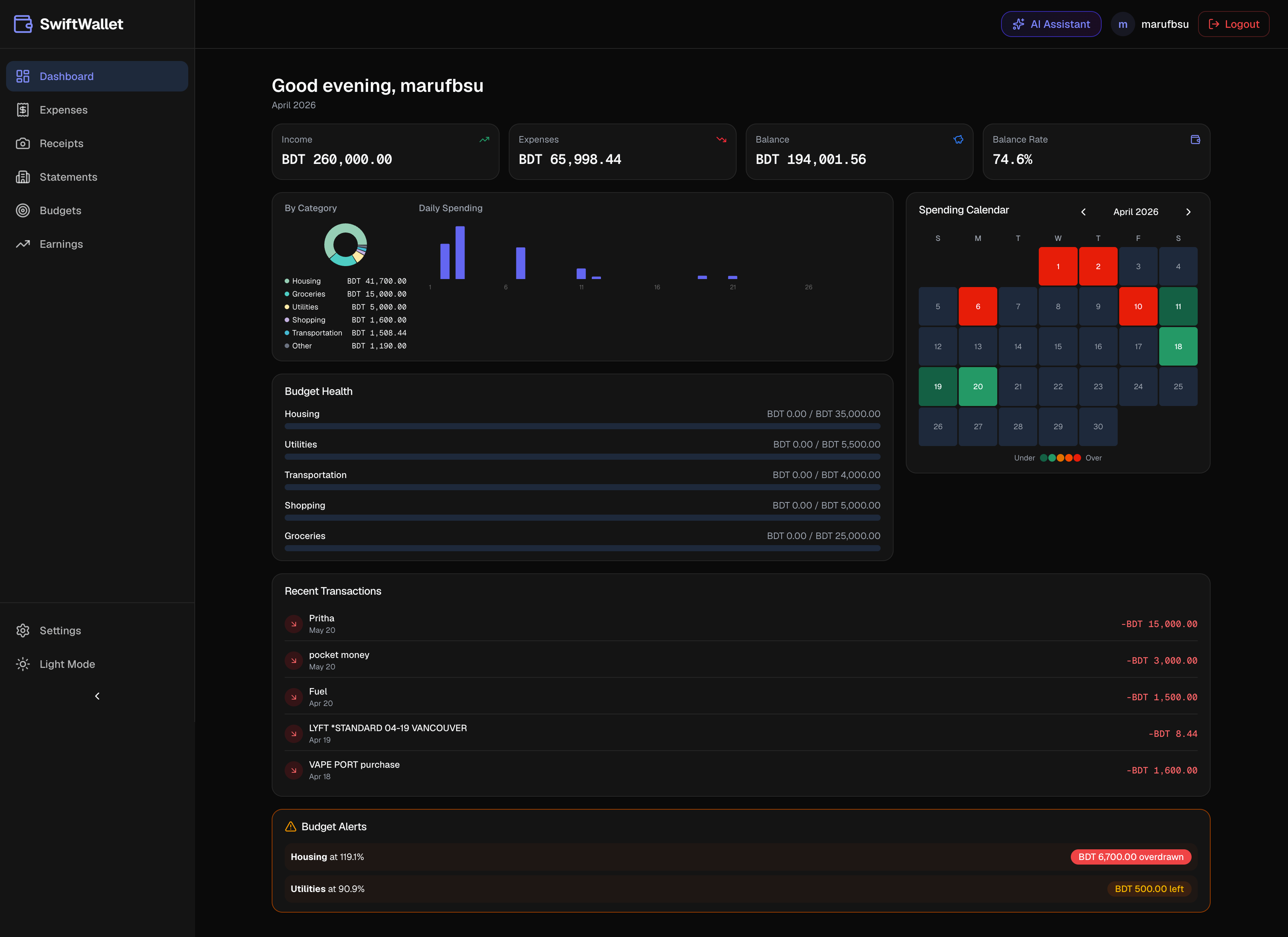
Task: Click the Receipts camera icon in sidebar
Action: tap(23, 143)
